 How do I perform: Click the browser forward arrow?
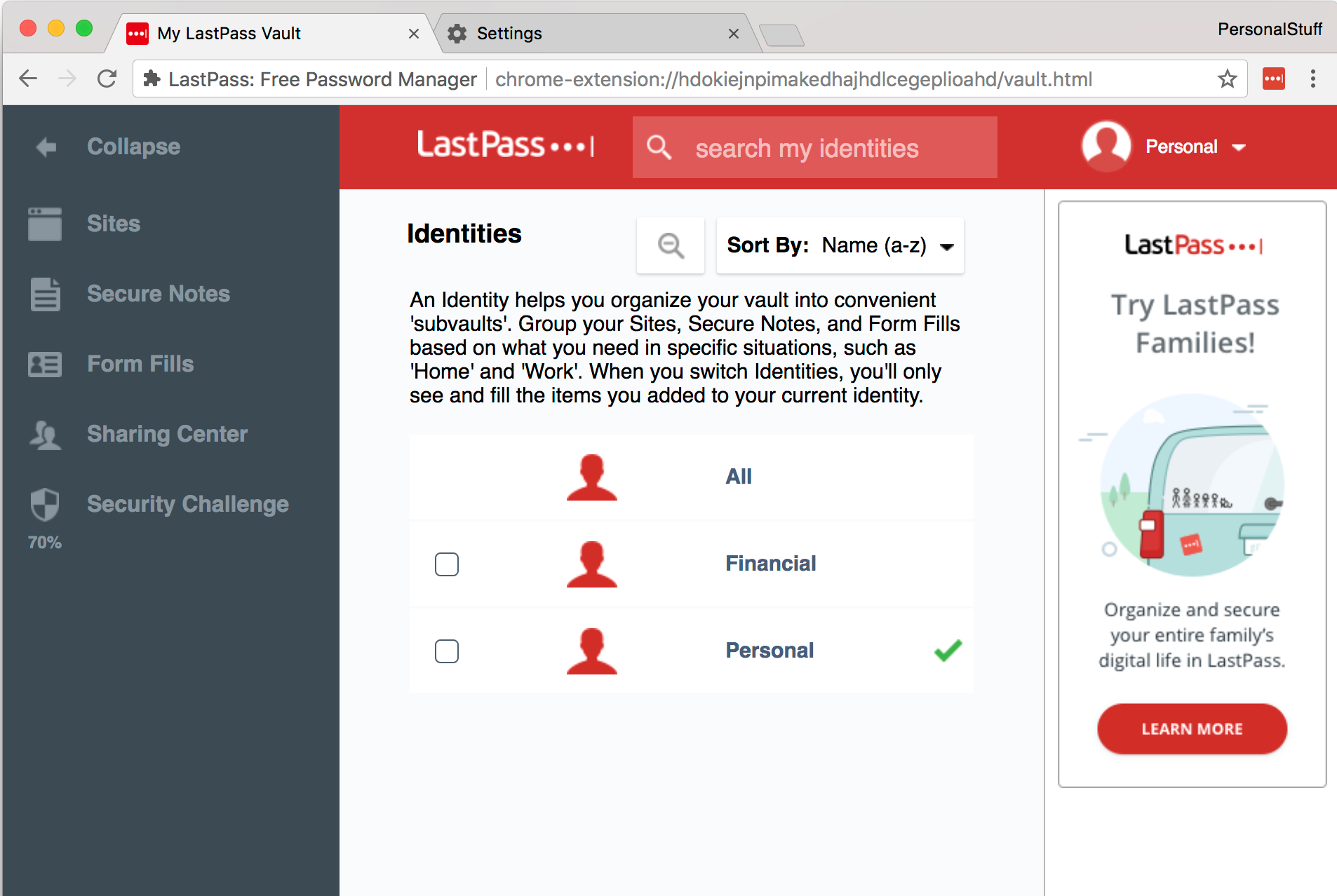pyautogui.click(x=67, y=79)
